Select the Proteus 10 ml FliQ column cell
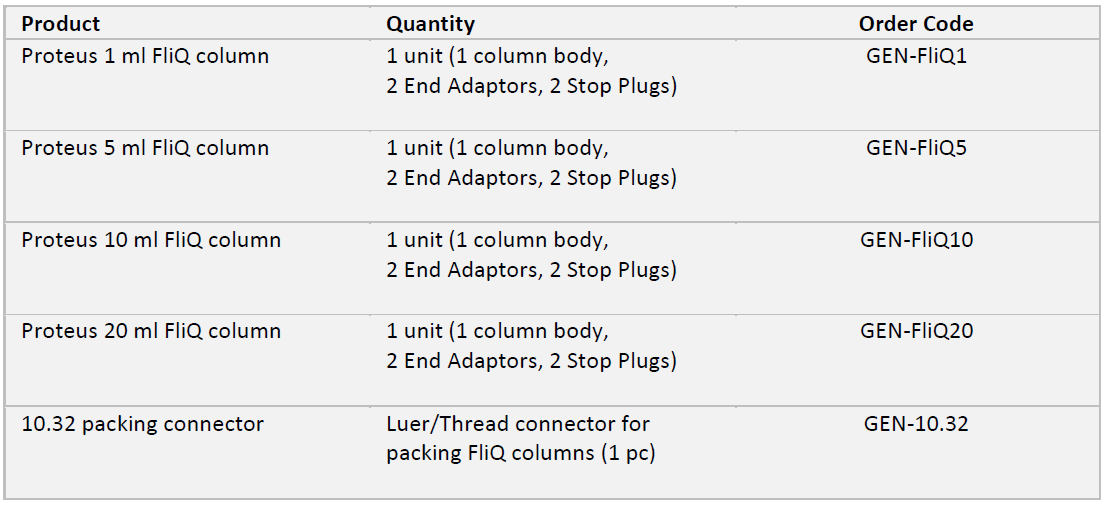1108x507 pixels. (151, 240)
